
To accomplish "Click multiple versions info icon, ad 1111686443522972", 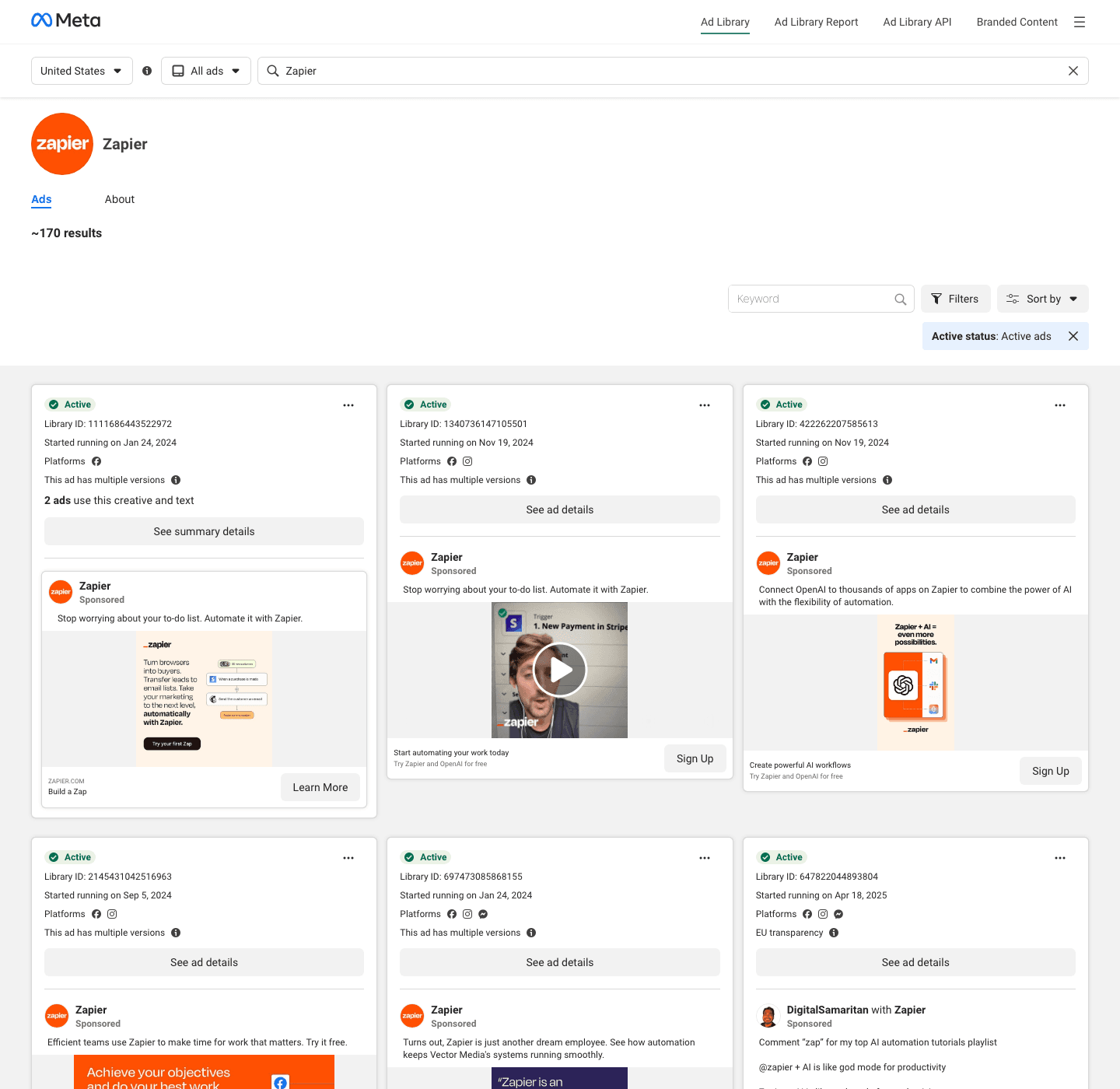I will click(176, 480).
